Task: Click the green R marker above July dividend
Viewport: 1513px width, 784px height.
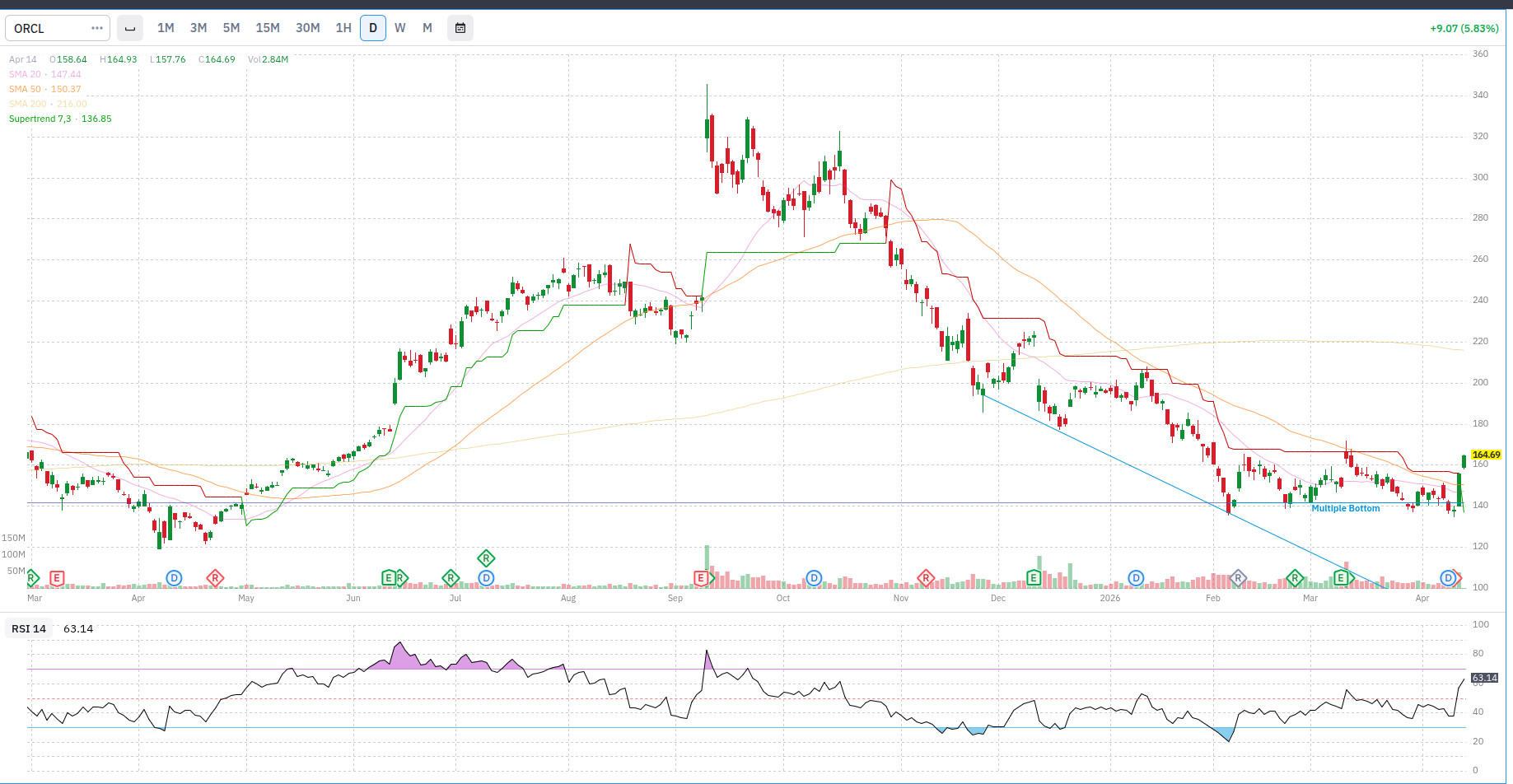Action: click(486, 559)
